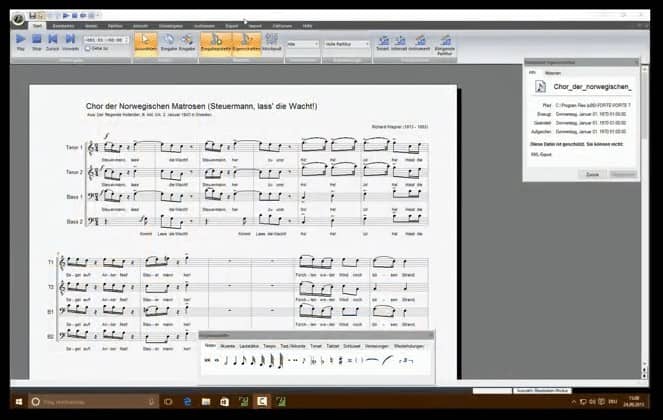Pick the whole note in the palette

(216, 361)
